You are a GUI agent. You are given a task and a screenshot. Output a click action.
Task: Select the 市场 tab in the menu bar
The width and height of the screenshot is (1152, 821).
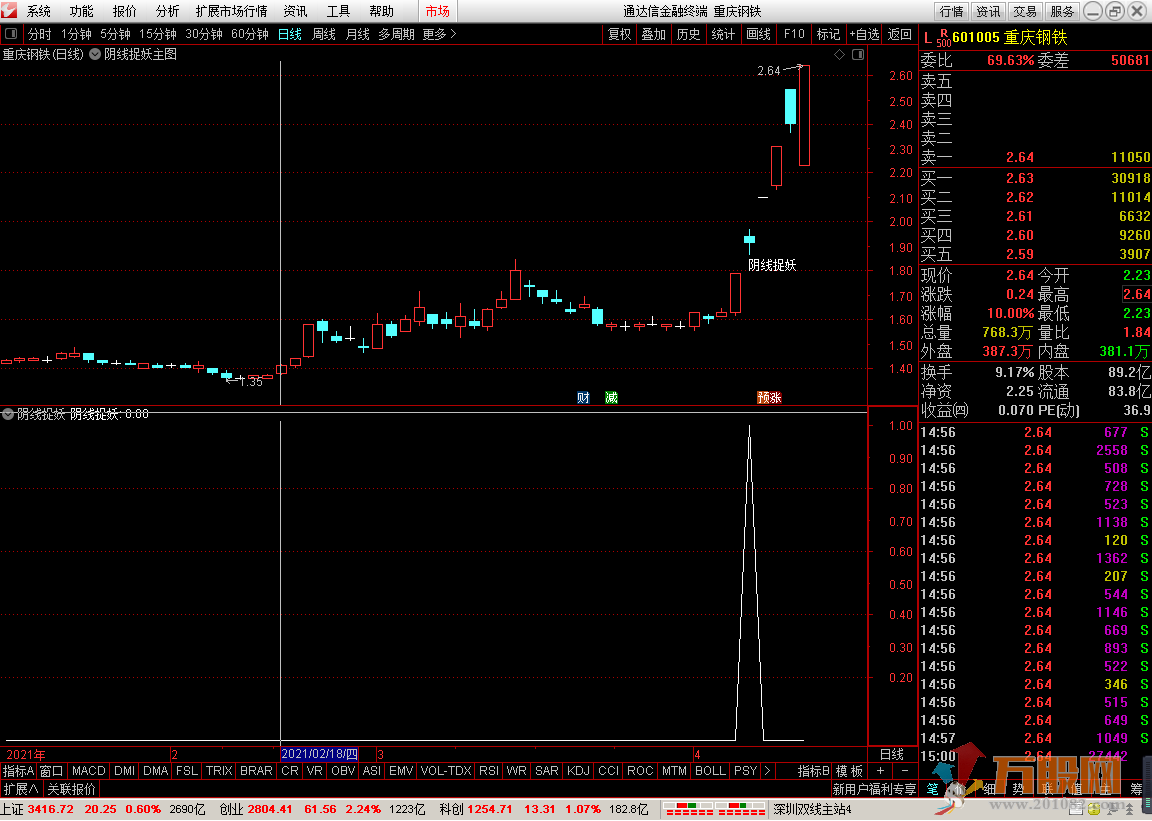point(438,11)
